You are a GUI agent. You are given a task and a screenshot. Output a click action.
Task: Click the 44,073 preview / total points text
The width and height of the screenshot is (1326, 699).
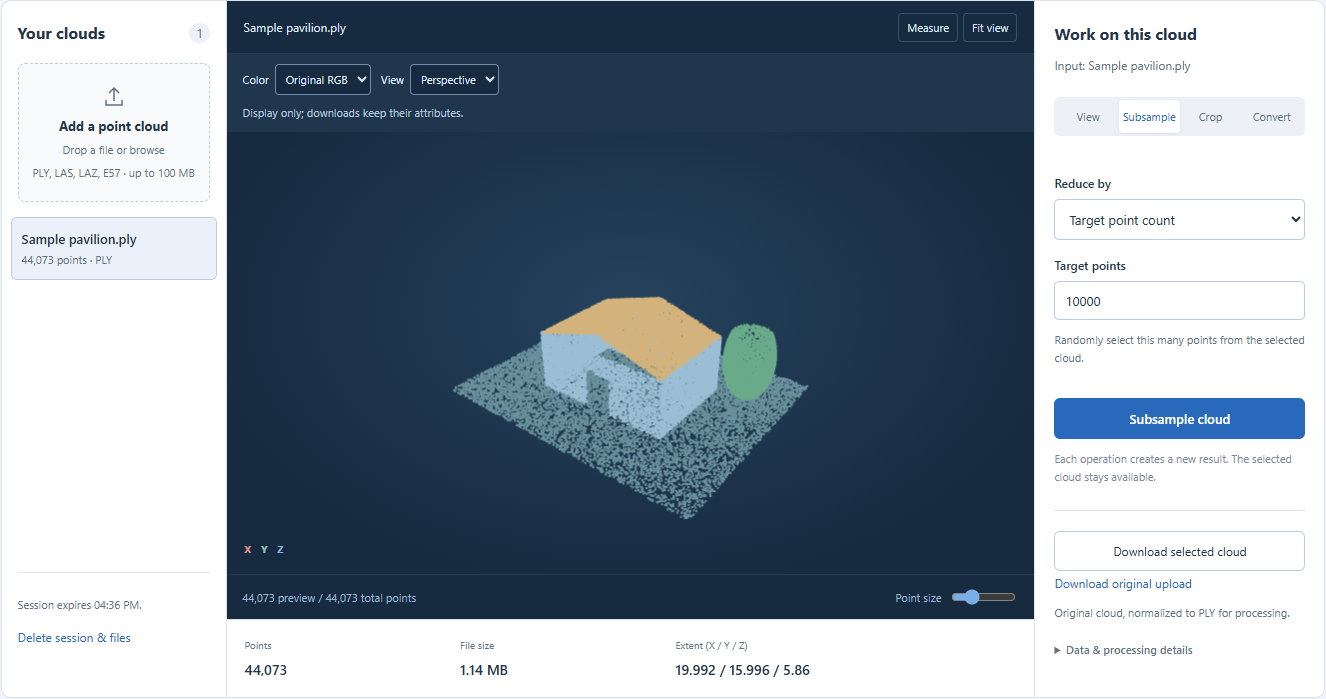tap(329, 598)
